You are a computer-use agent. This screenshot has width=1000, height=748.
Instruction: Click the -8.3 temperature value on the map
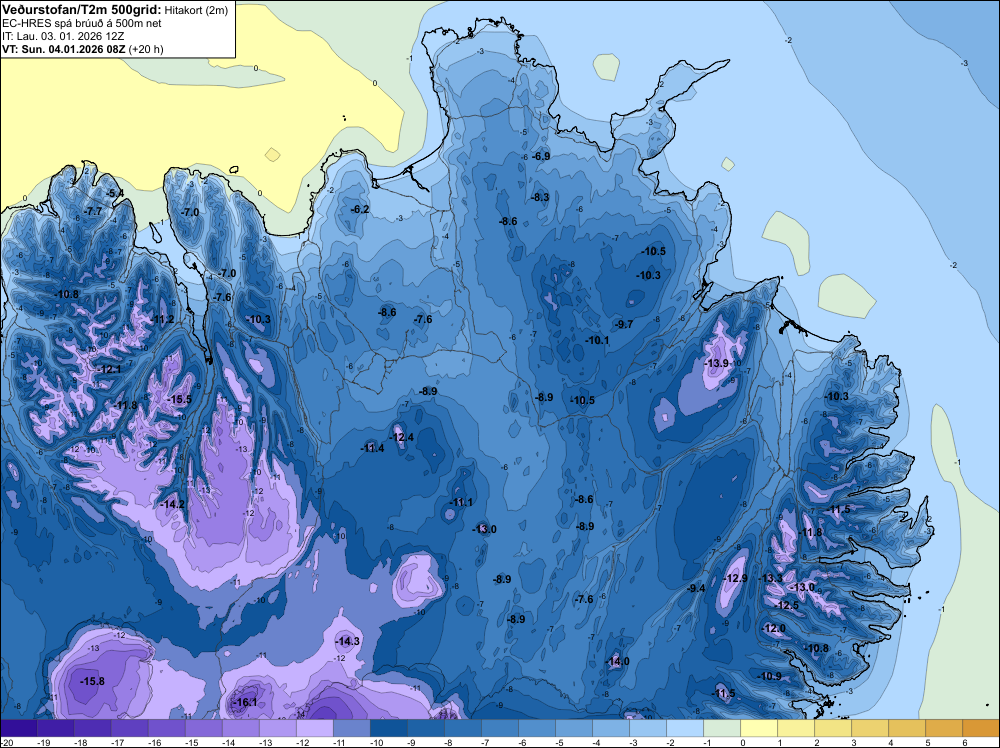[x=540, y=197]
